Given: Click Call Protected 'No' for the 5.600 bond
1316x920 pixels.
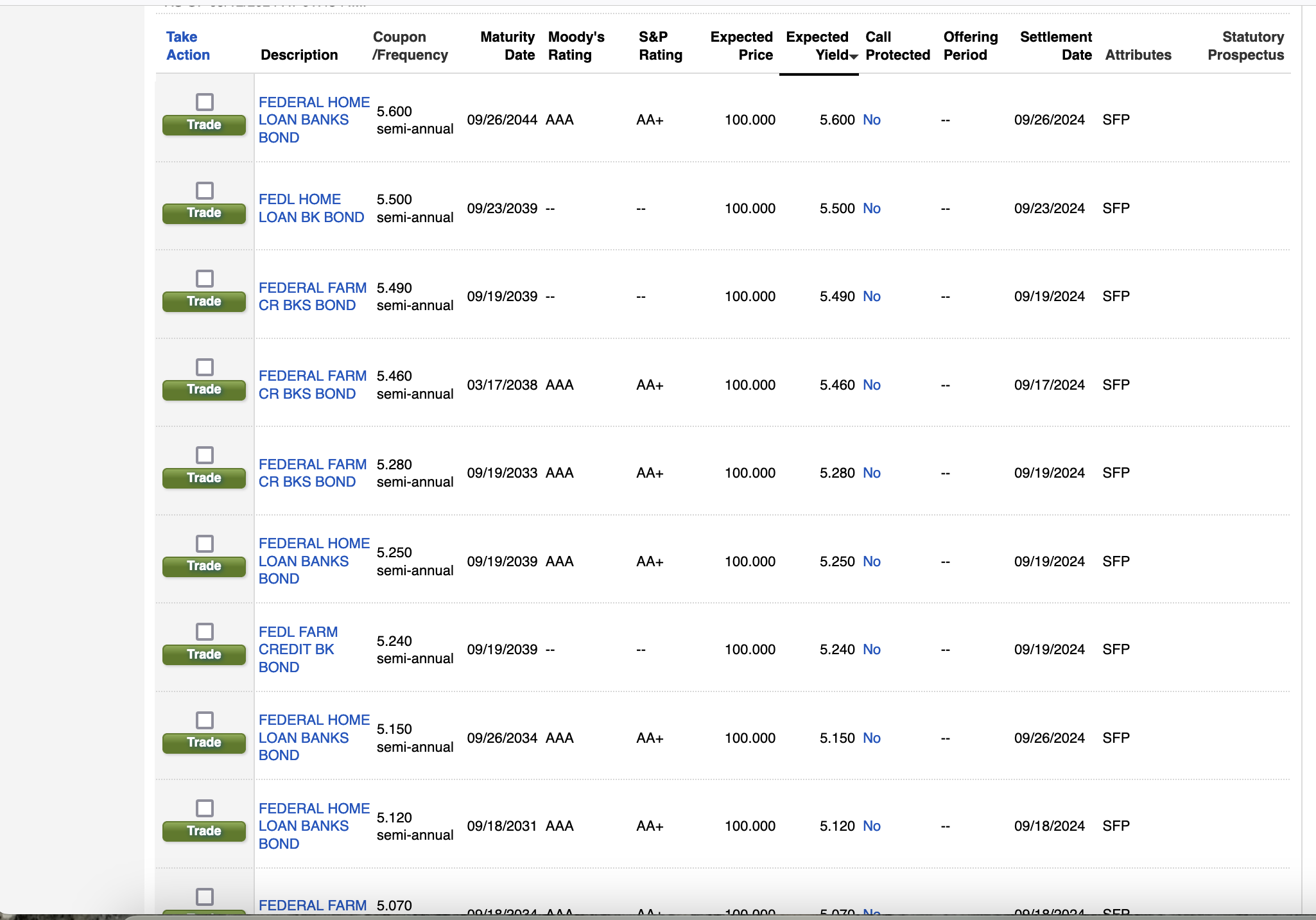Looking at the screenshot, I should tap(871, 120).
